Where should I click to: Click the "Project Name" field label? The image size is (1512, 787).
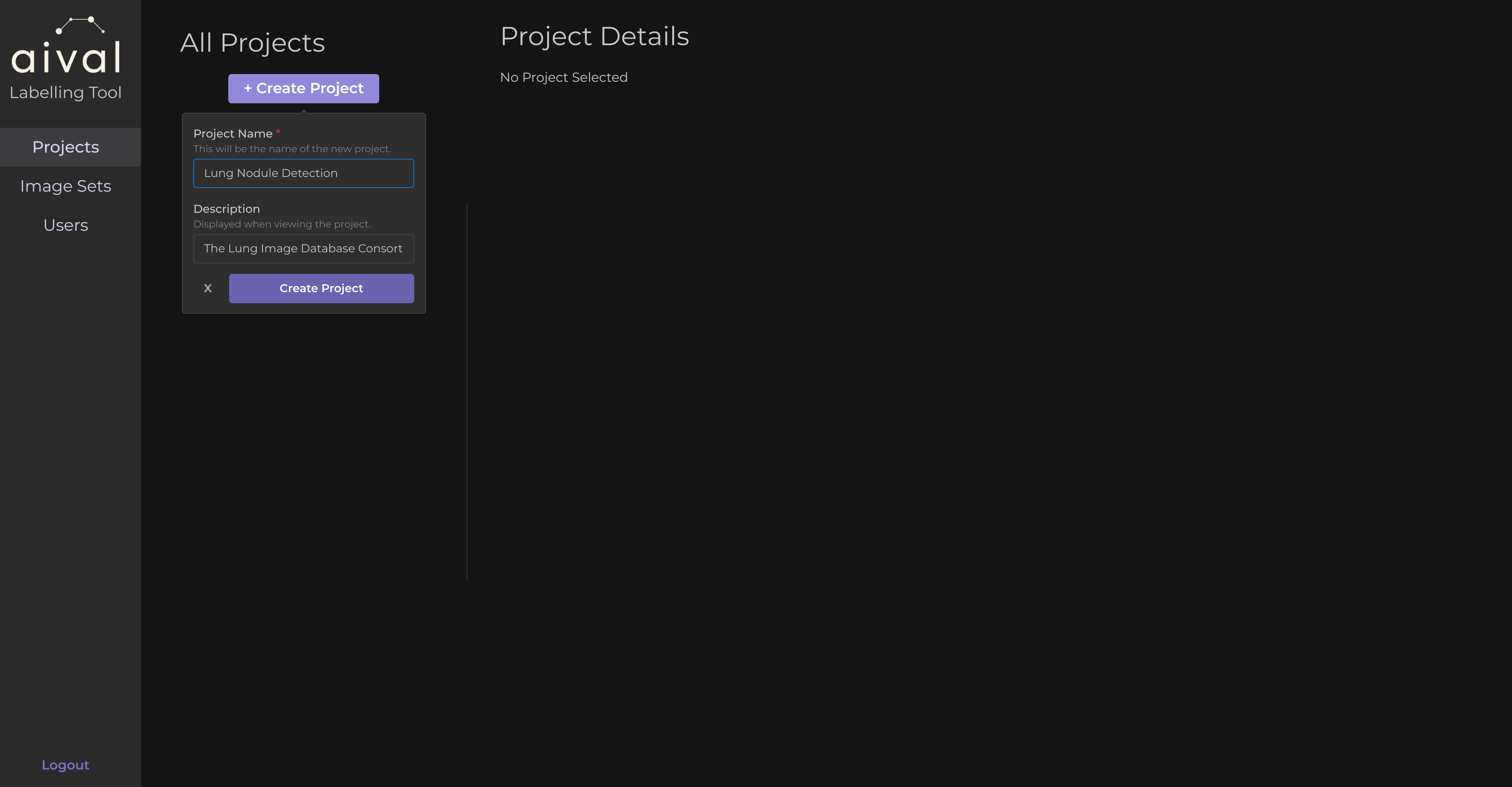click(233, 134)
